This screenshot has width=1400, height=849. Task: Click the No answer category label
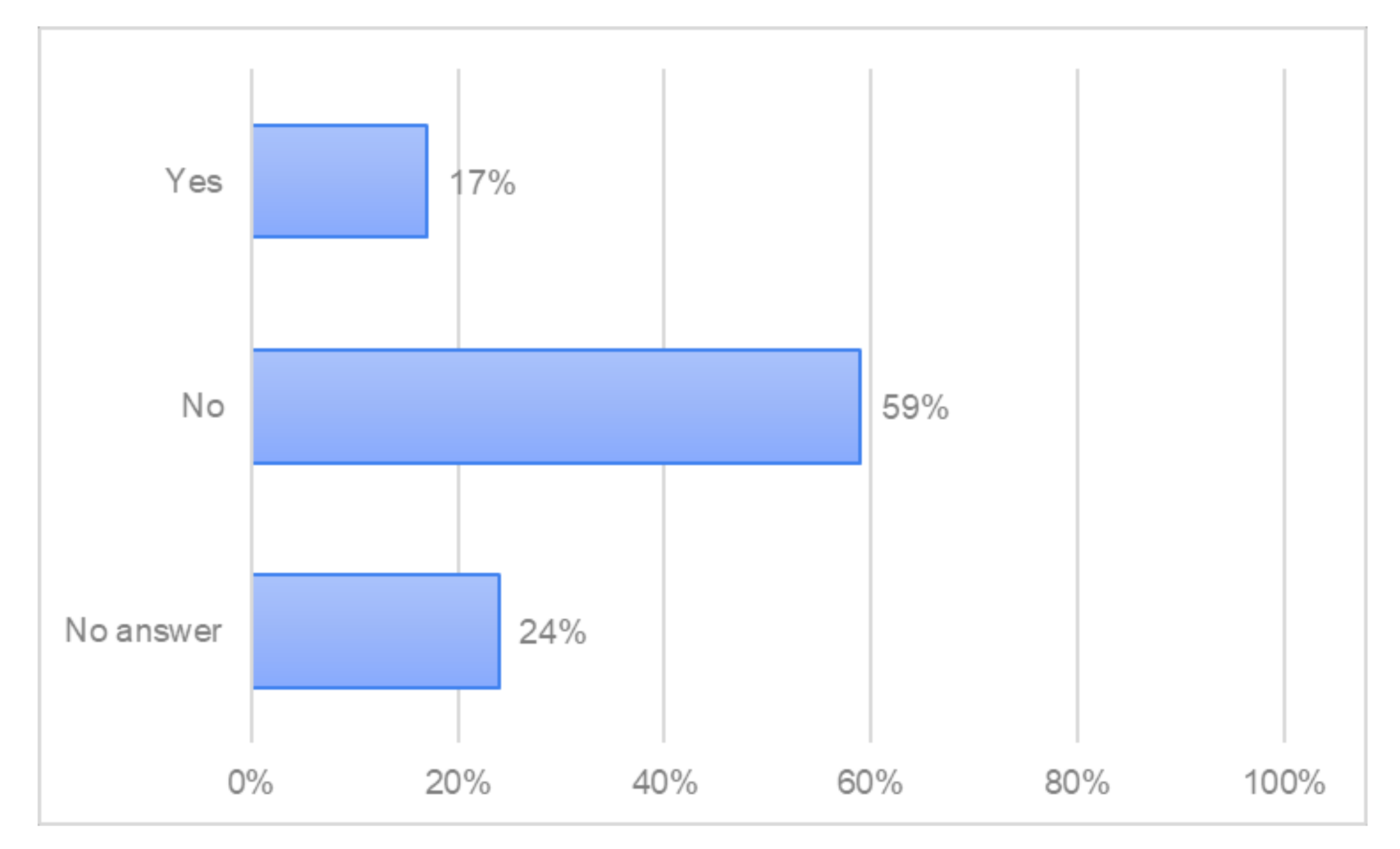[x=143, y=631]
